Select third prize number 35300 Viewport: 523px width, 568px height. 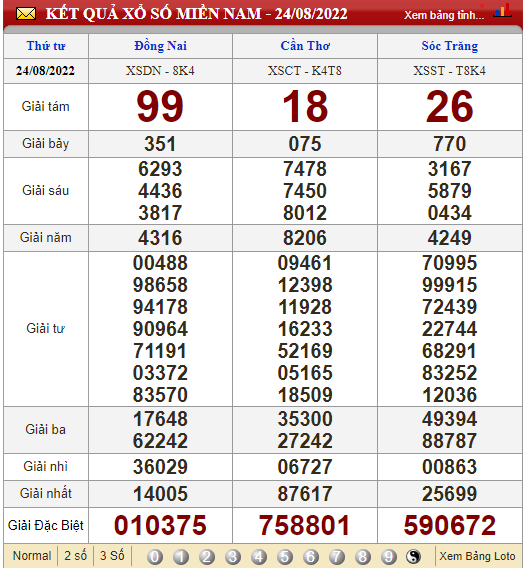(x=305, y=419)
